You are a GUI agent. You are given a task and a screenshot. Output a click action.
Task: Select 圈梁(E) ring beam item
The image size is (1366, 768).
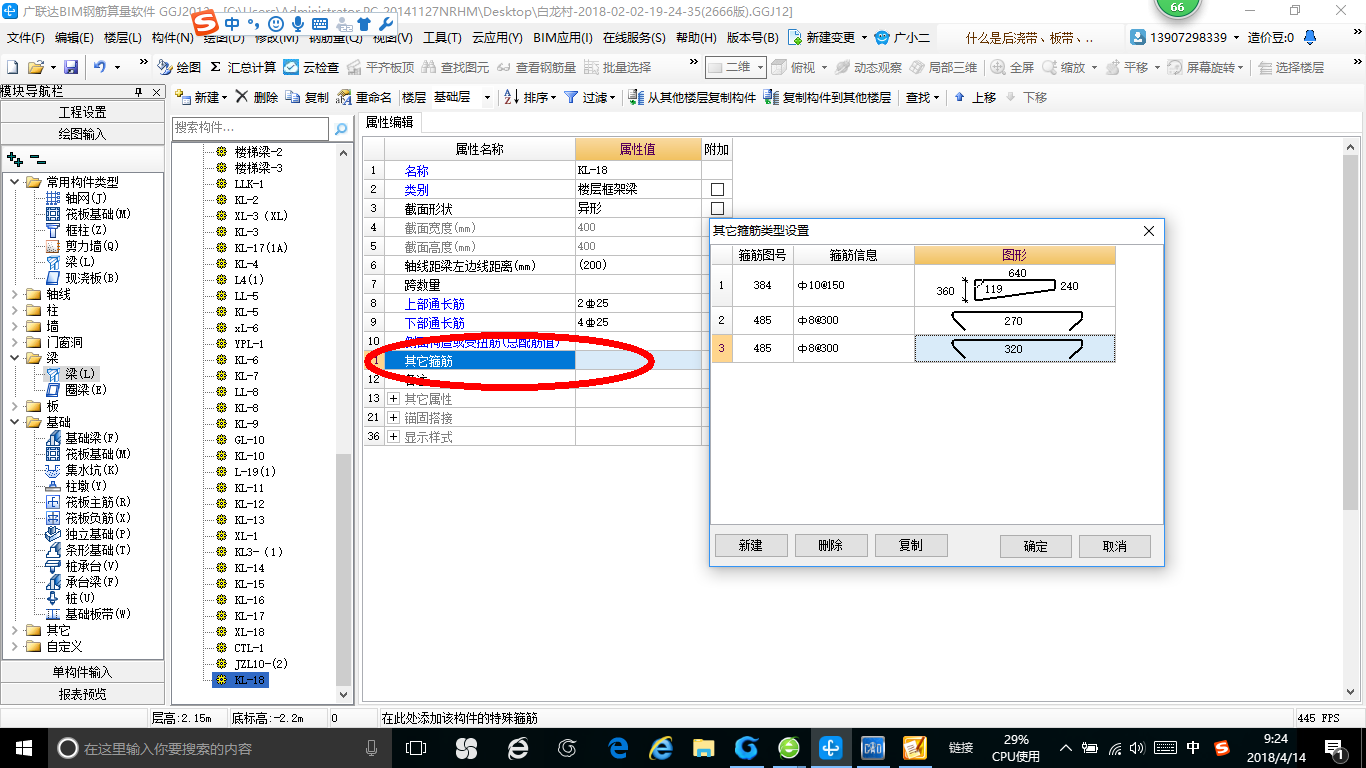pos(77,390)
